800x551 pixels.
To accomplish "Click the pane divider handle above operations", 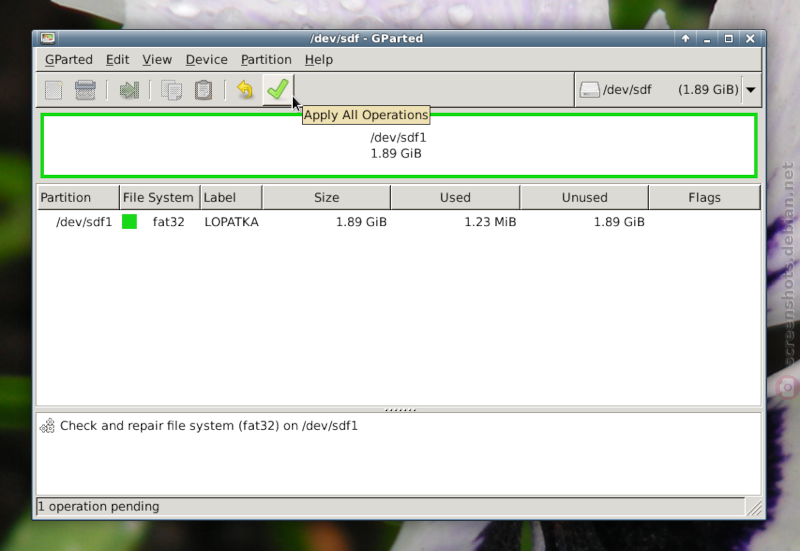I will pyautogui.click(x=401, y=410).
